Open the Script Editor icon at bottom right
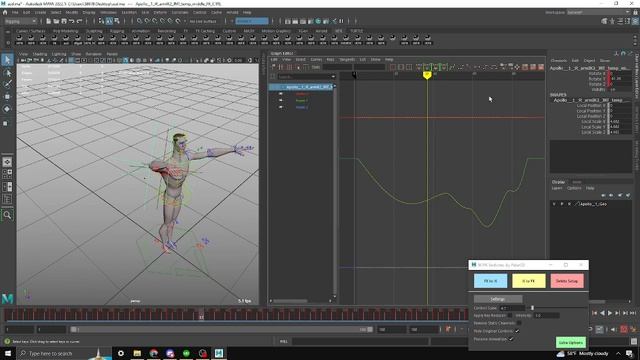Viewport: 640px width, 360px height. click(x=633, y=341)
